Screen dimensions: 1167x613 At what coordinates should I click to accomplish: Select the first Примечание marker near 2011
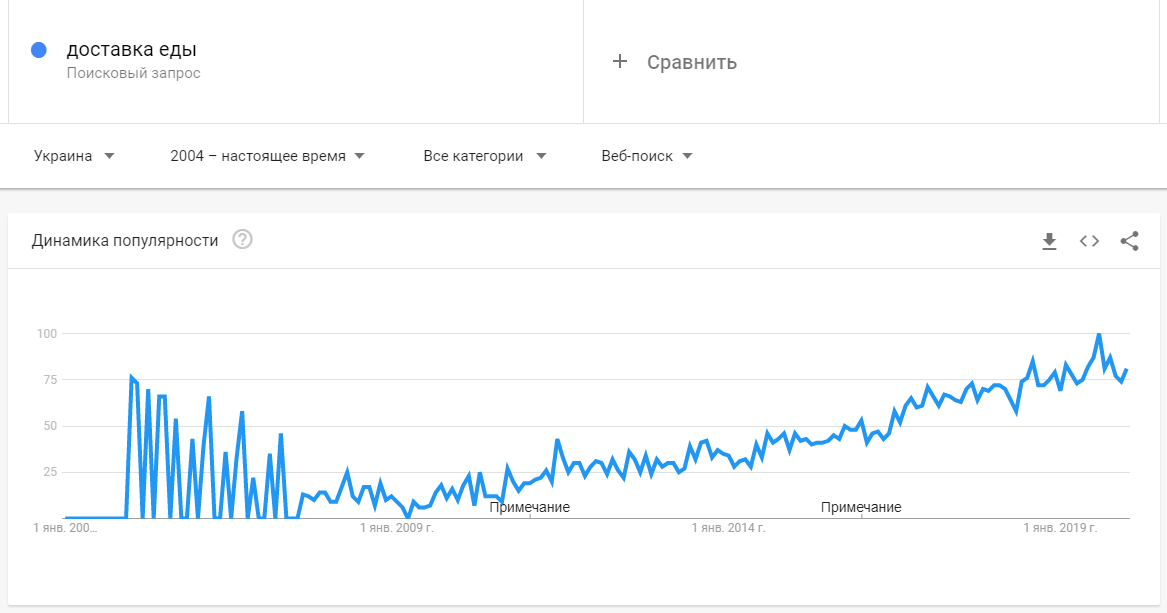click(530, 507)
